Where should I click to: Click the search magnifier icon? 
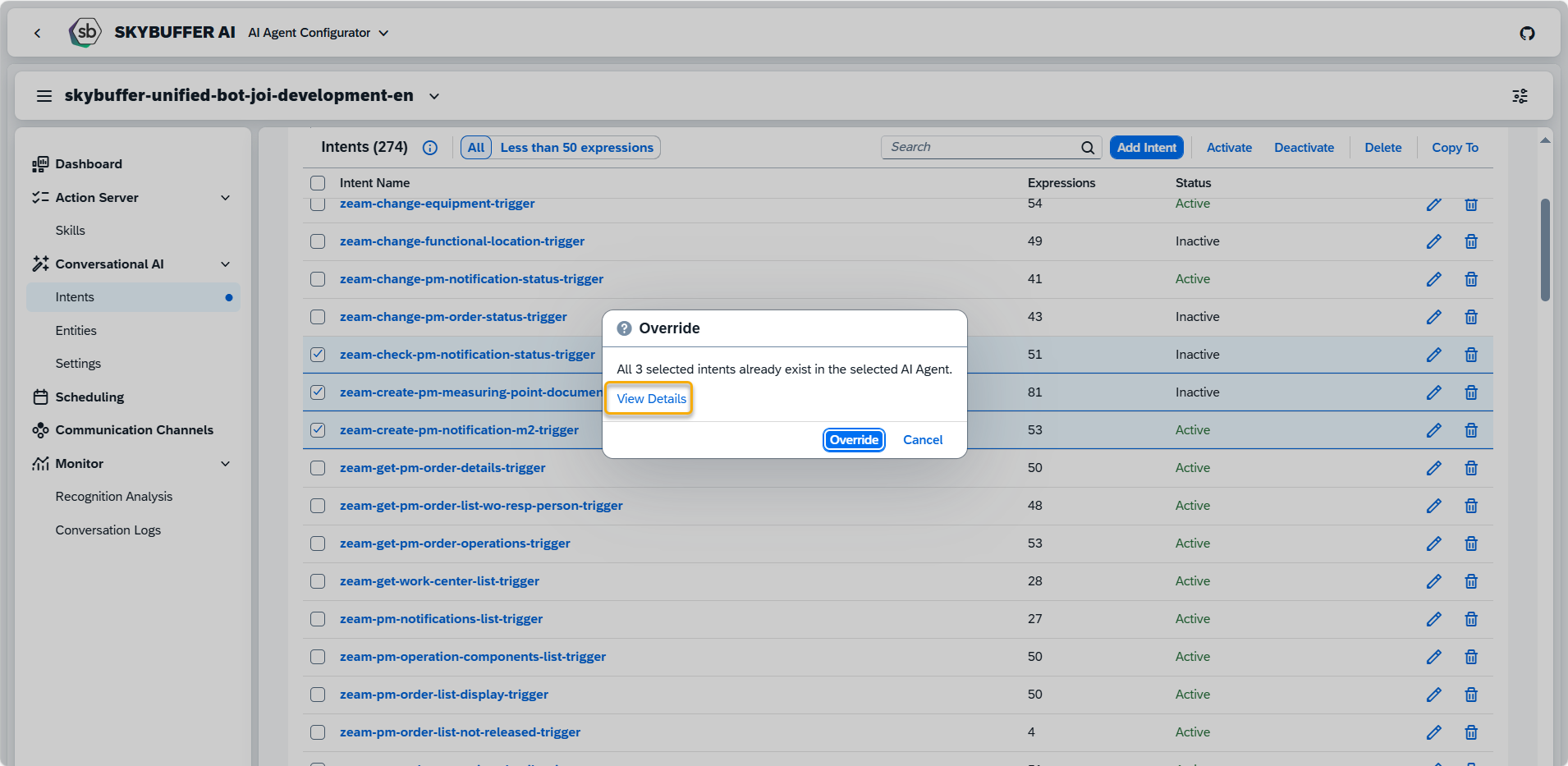coord(1087,148)
